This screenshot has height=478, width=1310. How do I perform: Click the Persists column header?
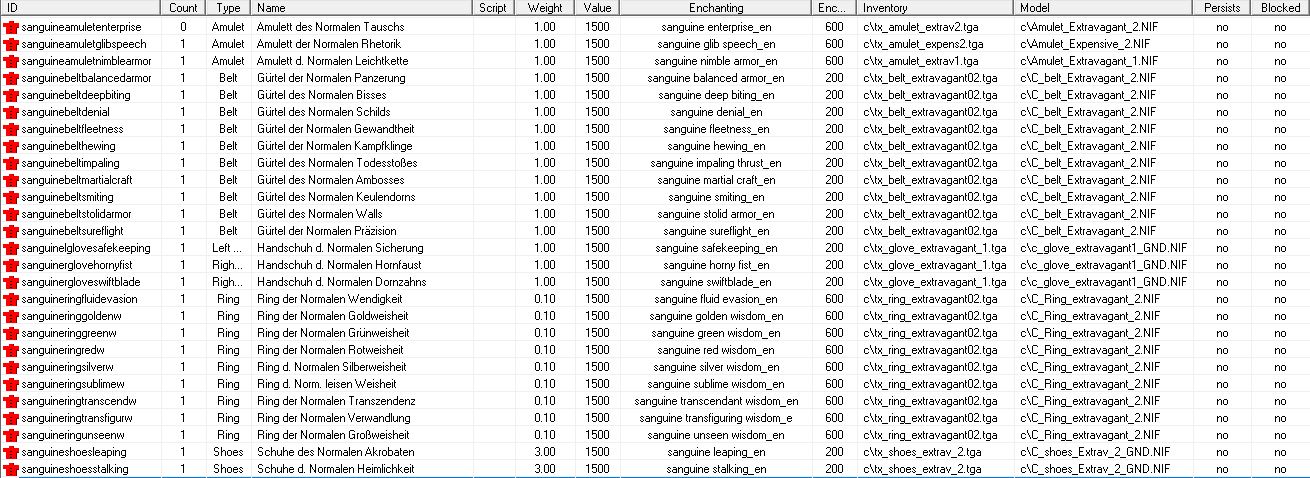click(x=1222, y=8)
